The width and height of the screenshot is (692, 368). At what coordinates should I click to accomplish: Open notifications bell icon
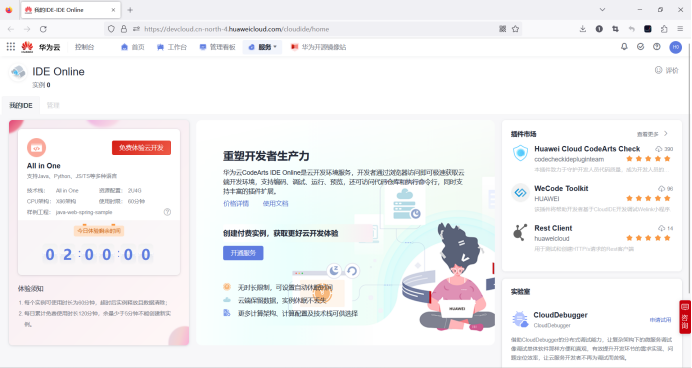tap(624, 46)
